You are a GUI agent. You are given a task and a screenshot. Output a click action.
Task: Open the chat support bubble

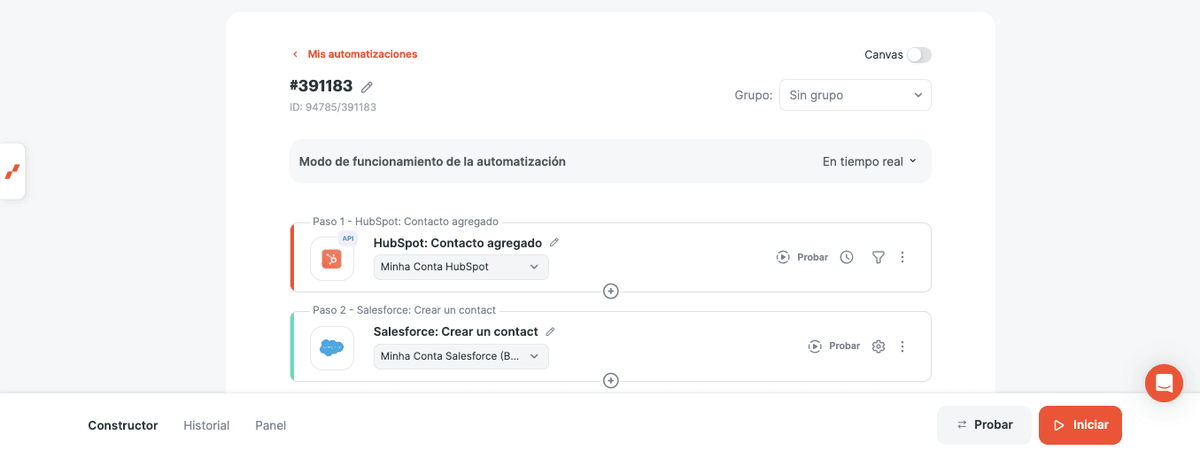click(1164, 383)
